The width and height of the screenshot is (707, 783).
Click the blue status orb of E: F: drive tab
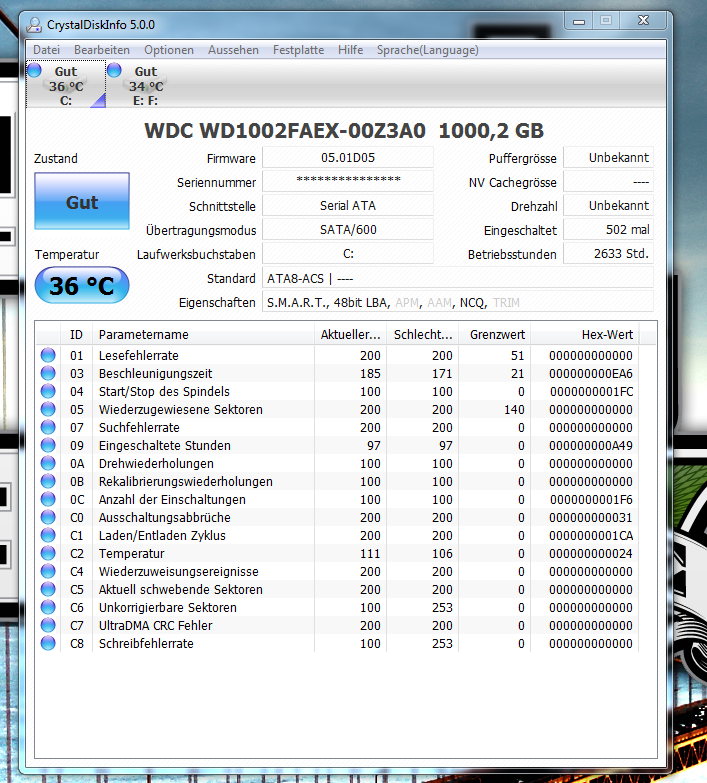tap(114, 70)
